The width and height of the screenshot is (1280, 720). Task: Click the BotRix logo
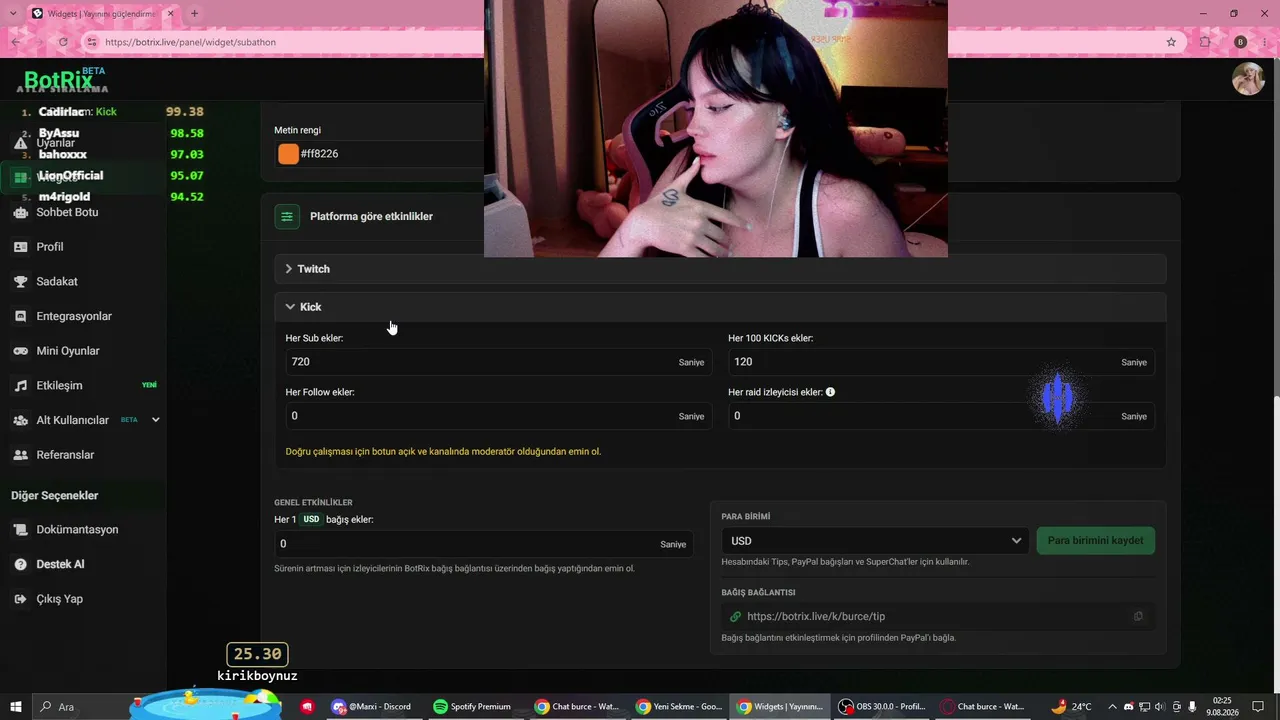(x=58, y=80)
